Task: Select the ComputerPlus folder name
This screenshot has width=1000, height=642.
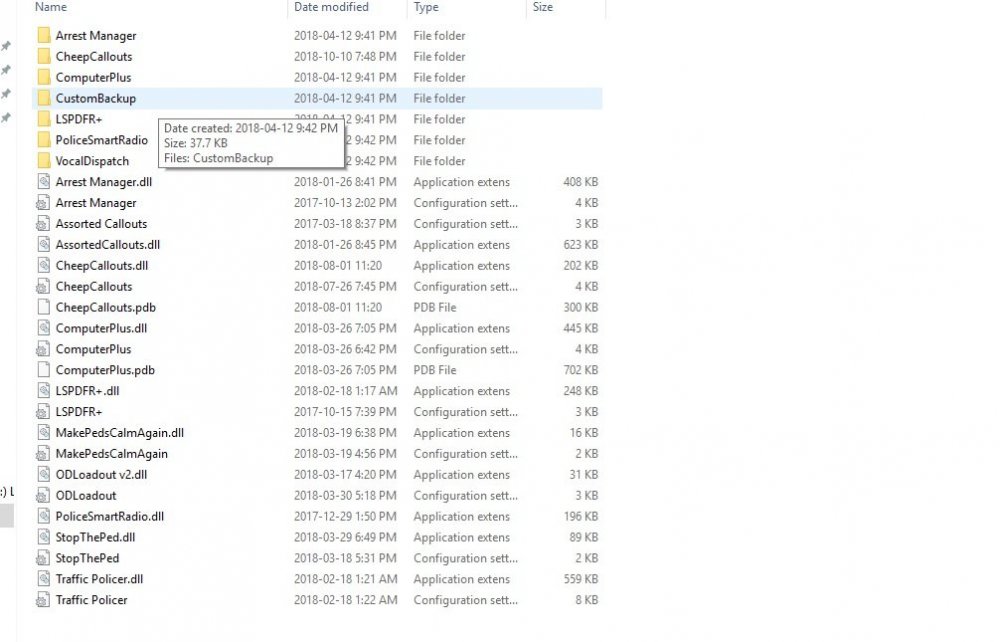Action: coord(93,78)
